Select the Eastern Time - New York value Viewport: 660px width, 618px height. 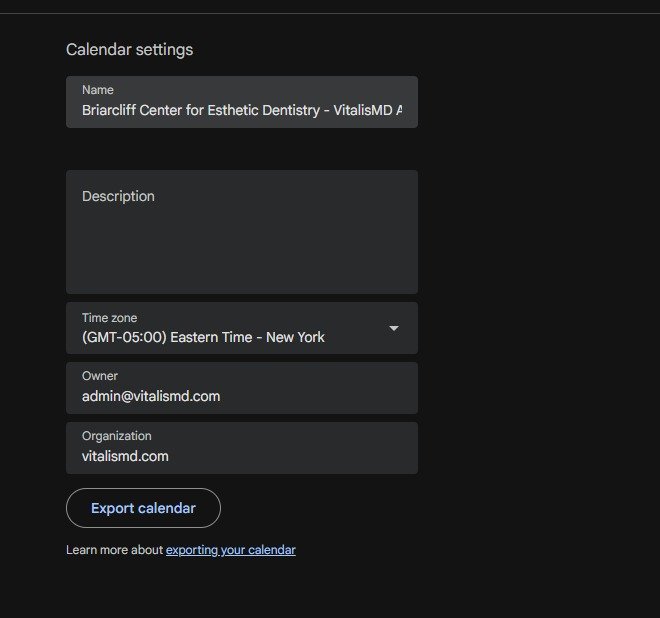tap(203, 338)
